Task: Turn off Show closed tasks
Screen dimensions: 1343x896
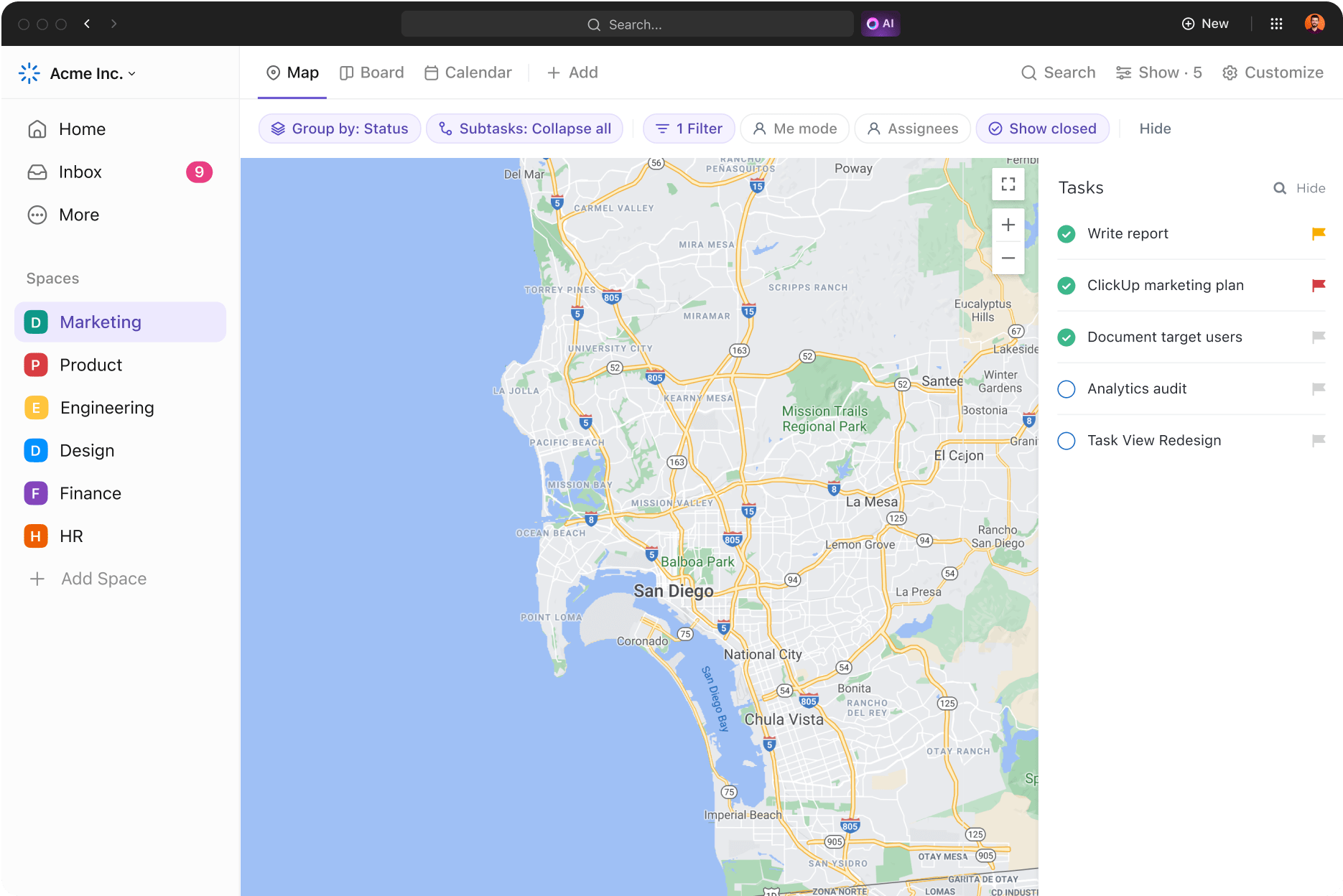Action: [1043, 129]
